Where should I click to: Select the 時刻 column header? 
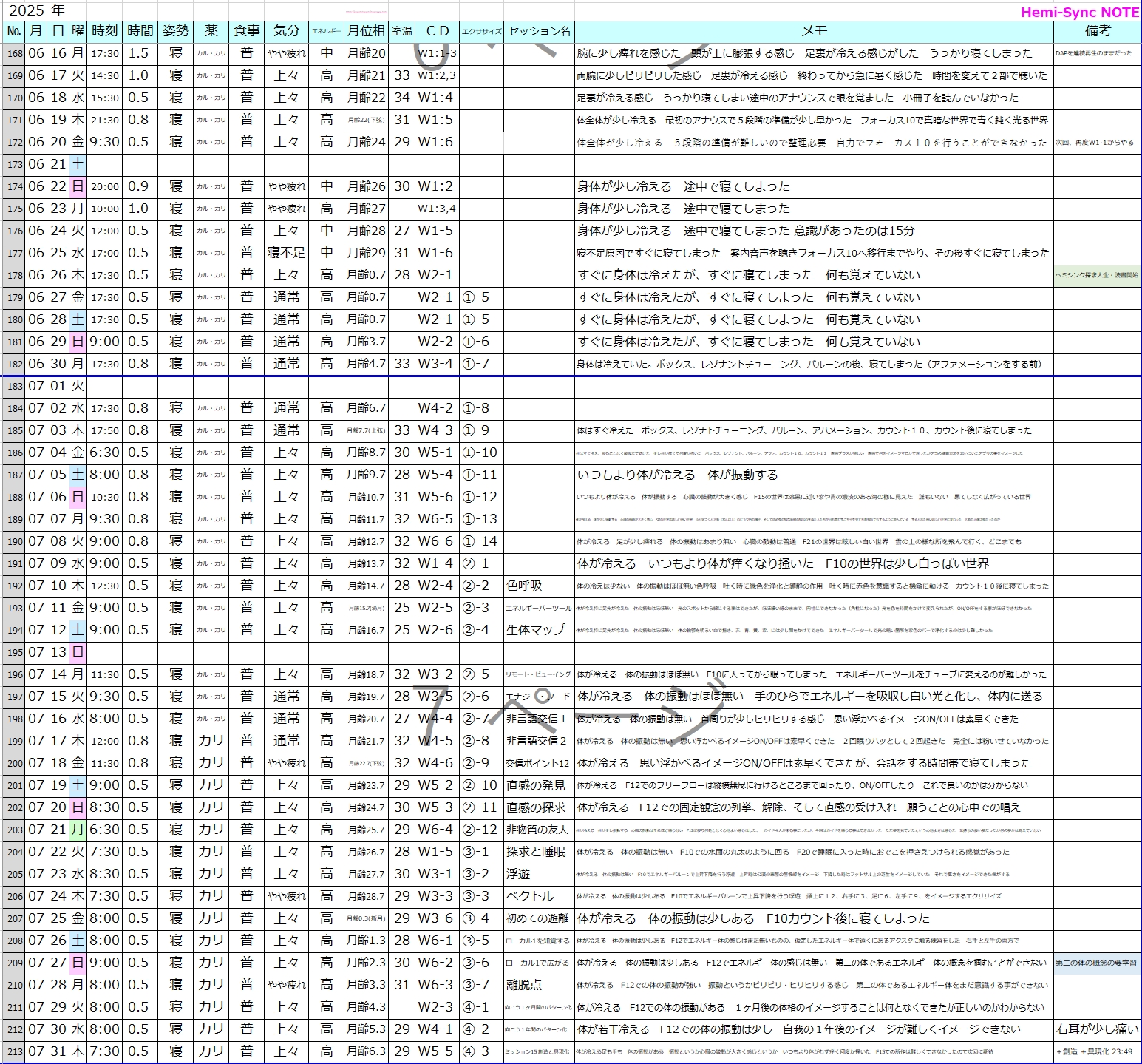coord(104,31)
